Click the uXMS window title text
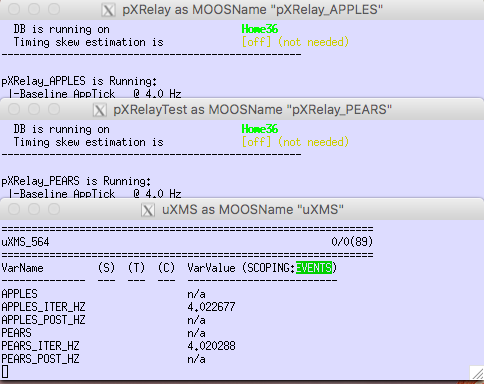 coord(253,210)
